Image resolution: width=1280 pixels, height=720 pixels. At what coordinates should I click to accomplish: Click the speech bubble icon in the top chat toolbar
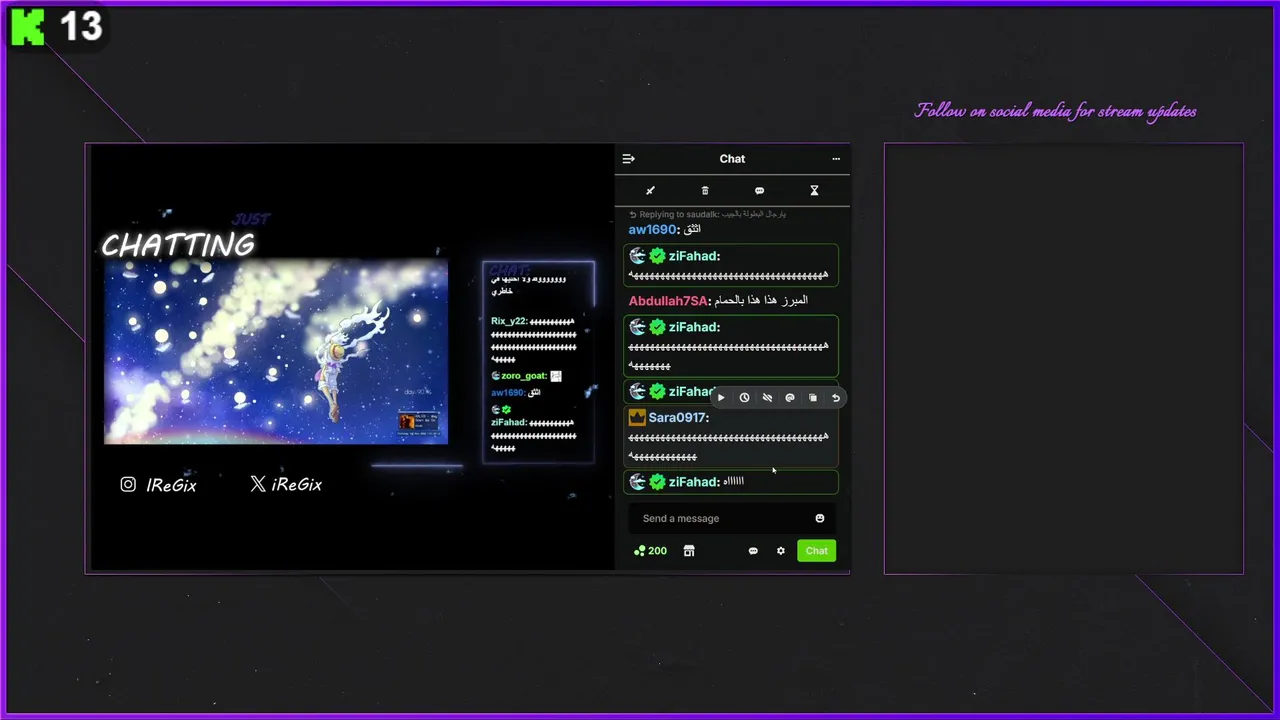[759, 190]
